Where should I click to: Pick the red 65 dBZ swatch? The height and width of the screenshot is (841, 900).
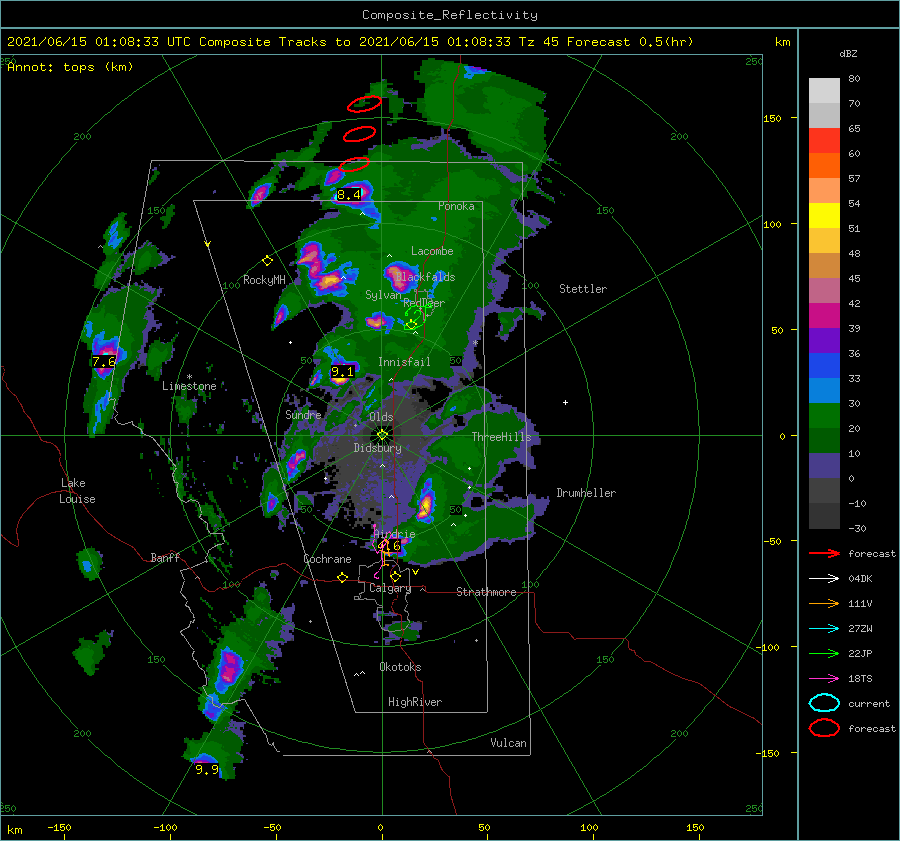point(824,141)
